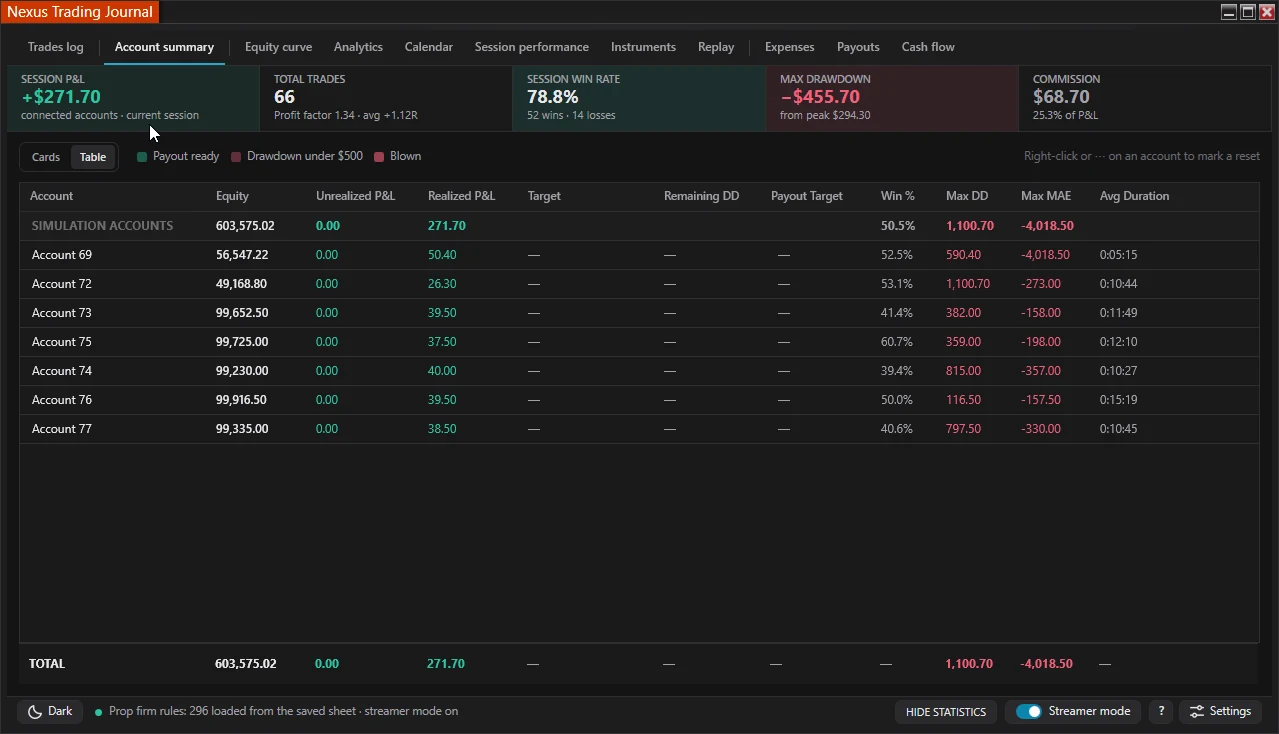Viewport: 1279px width, 734px height.
Task: Click the green Payout ready legend swatch
Action: [142, 157]
